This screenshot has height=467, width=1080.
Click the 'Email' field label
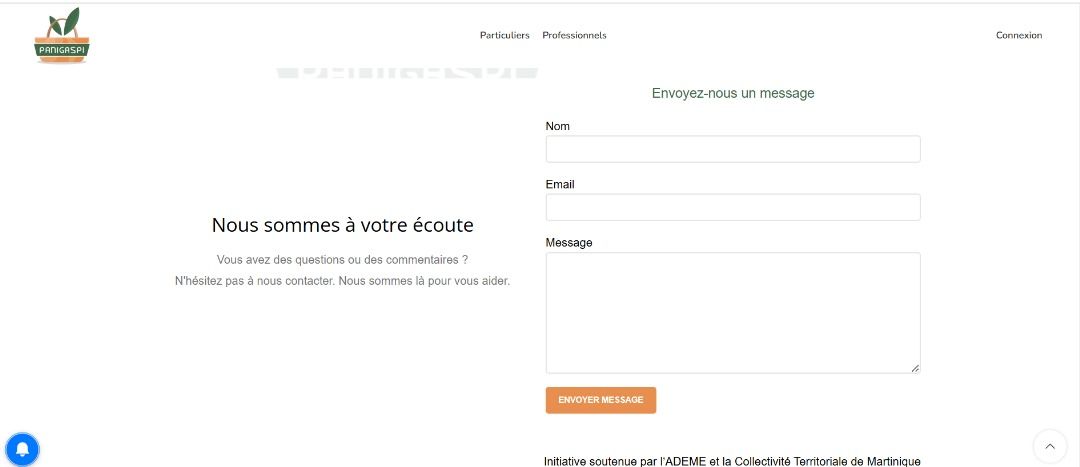click(x=559, y=185)
